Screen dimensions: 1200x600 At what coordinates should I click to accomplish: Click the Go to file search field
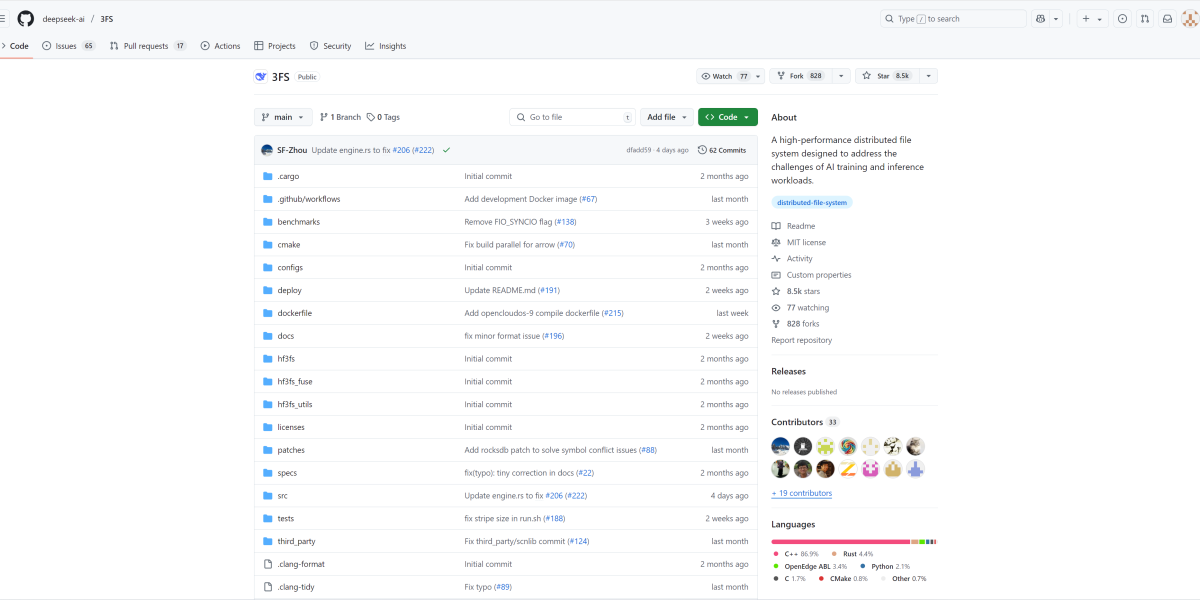coord(572,117)
